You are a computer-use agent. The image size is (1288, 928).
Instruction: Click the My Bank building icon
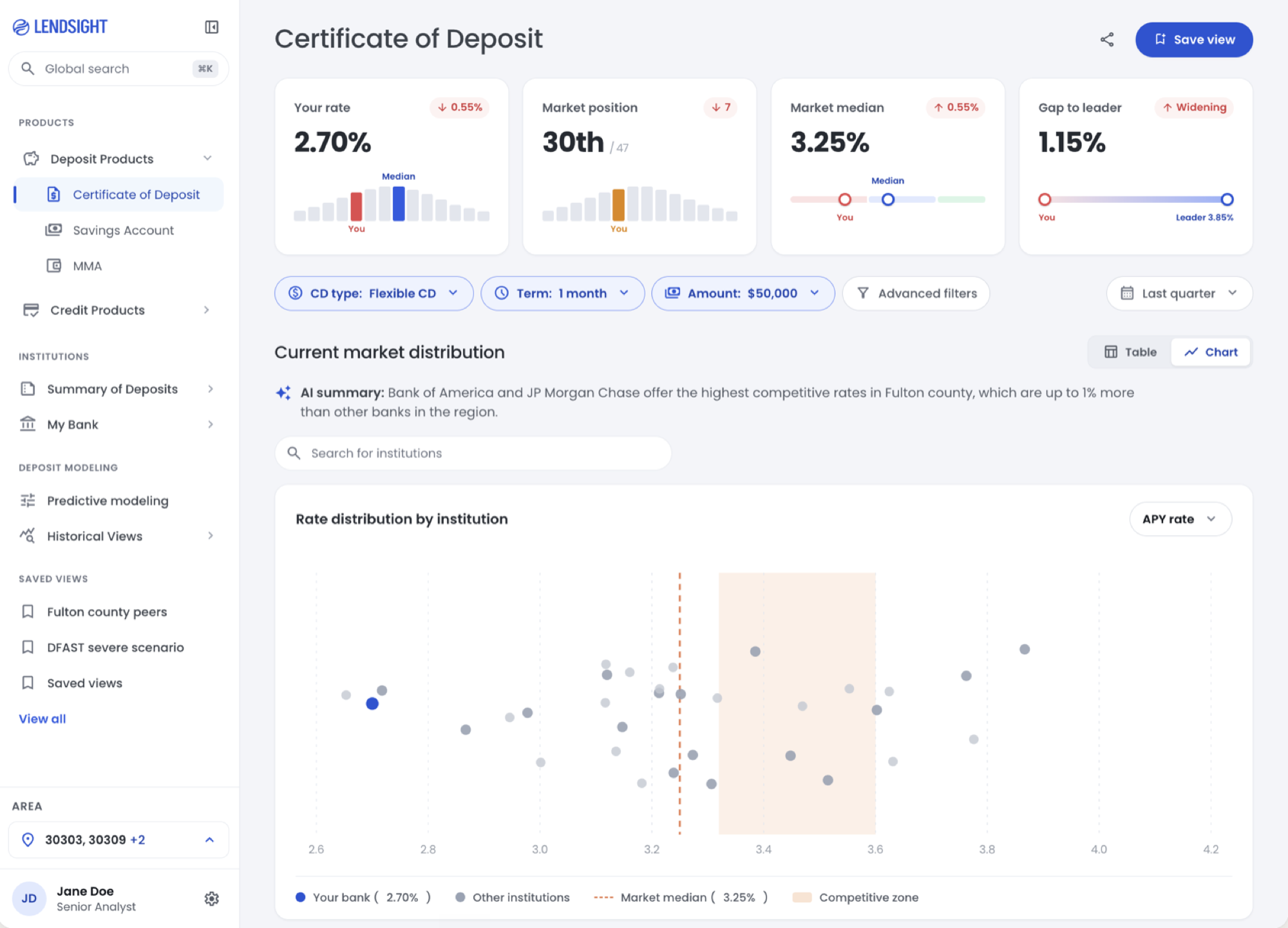[x=28, y=424]
